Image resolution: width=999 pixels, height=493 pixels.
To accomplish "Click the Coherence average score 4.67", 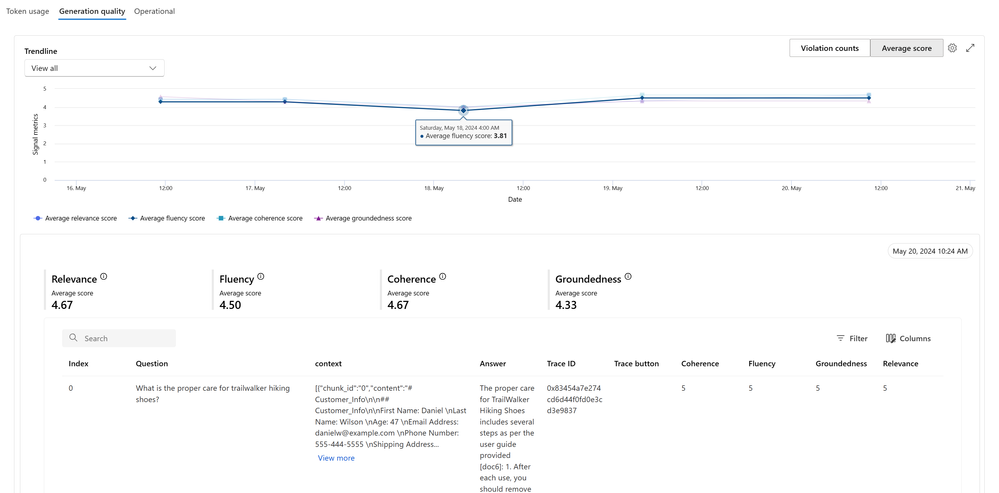I will point(398,305).
